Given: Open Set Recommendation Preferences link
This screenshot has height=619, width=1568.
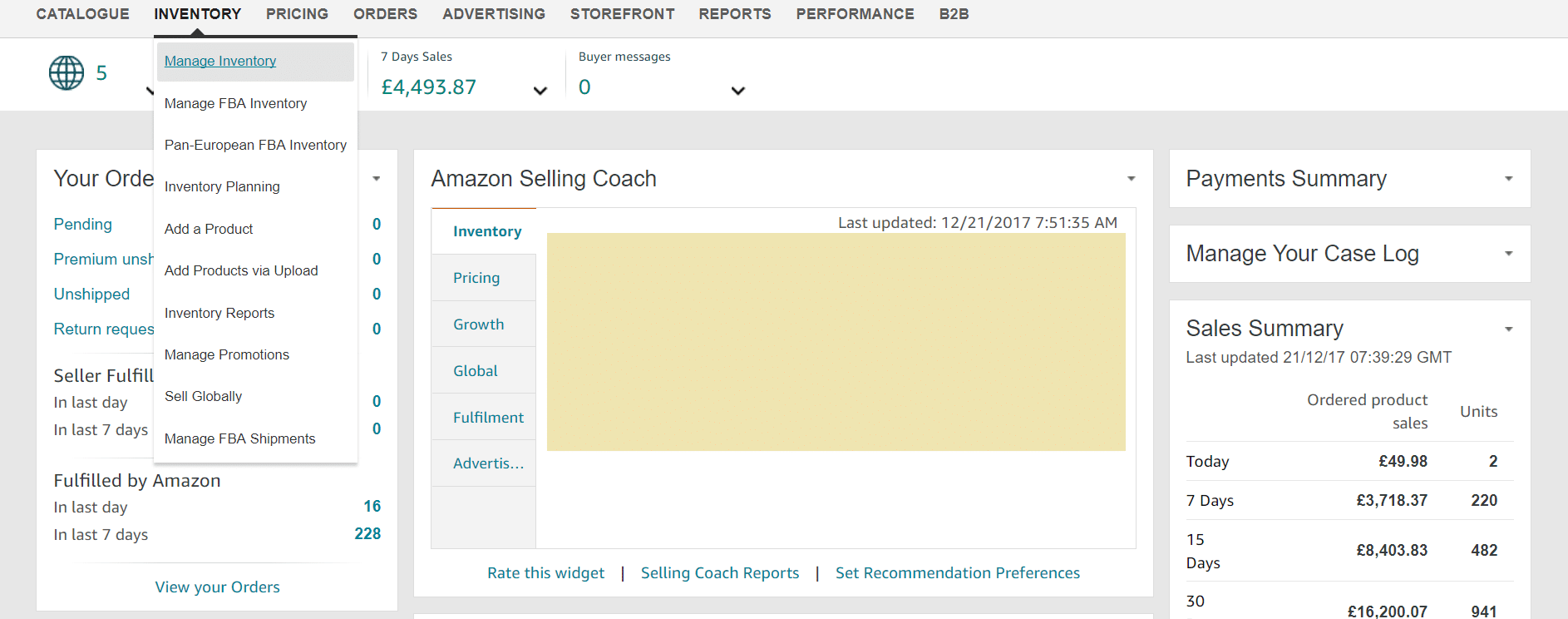Looking at the screenshot, I should (x=958, y=573).
